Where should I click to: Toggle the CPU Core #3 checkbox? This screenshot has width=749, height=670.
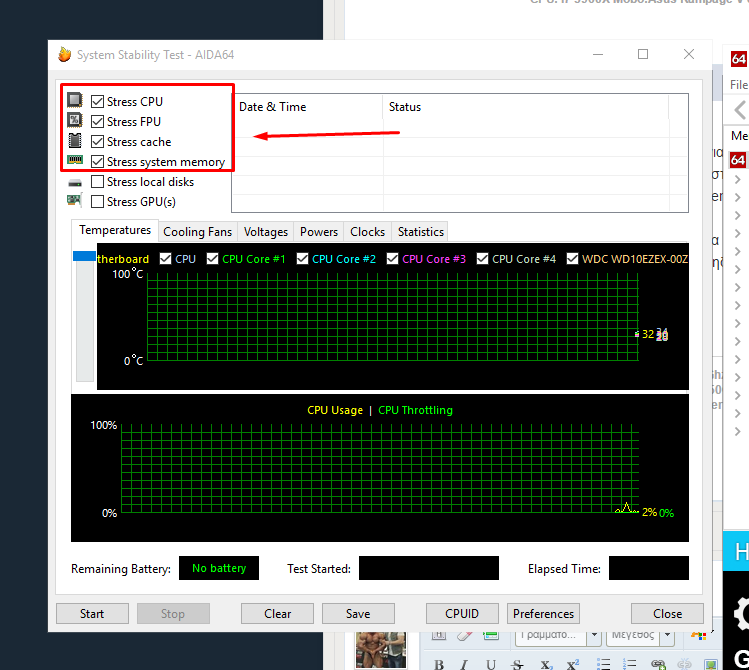(392, 258)
